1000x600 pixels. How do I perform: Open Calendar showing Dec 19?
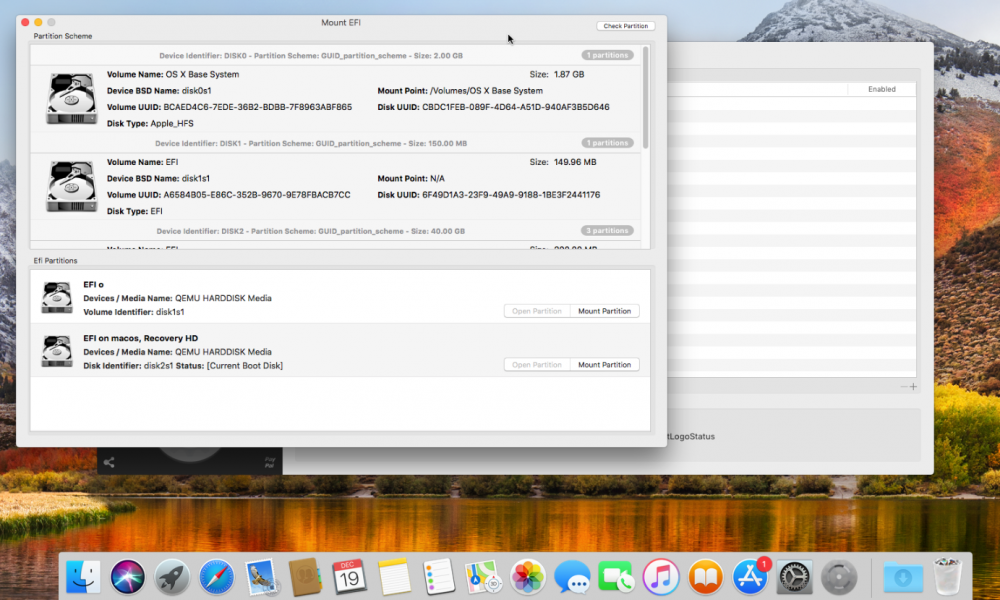pos(349,577)
